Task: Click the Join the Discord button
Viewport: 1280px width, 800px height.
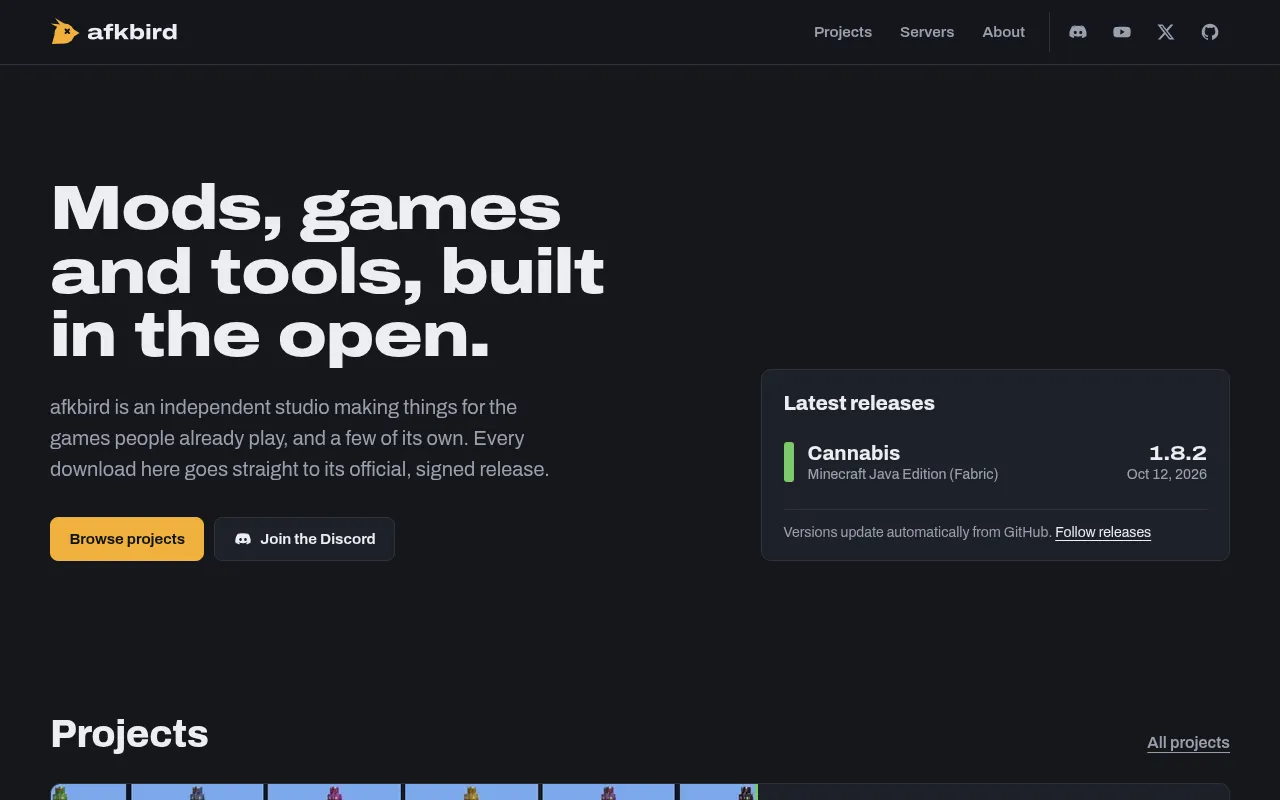Action: tap(304, 539)
